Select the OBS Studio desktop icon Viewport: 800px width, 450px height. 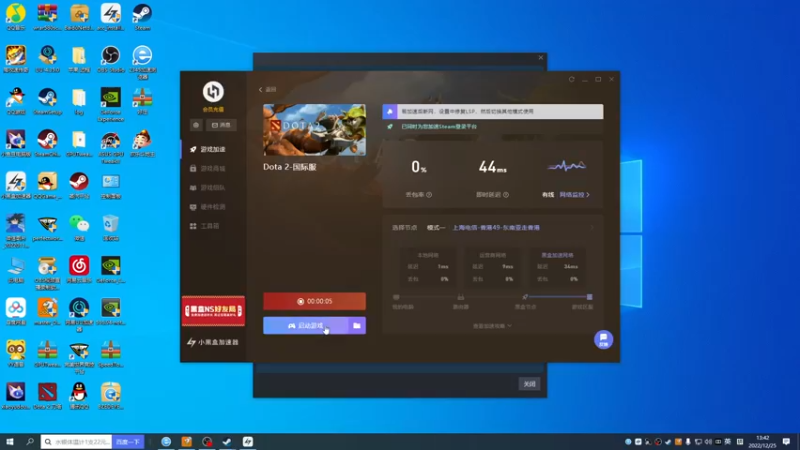(x=111, y=59)
